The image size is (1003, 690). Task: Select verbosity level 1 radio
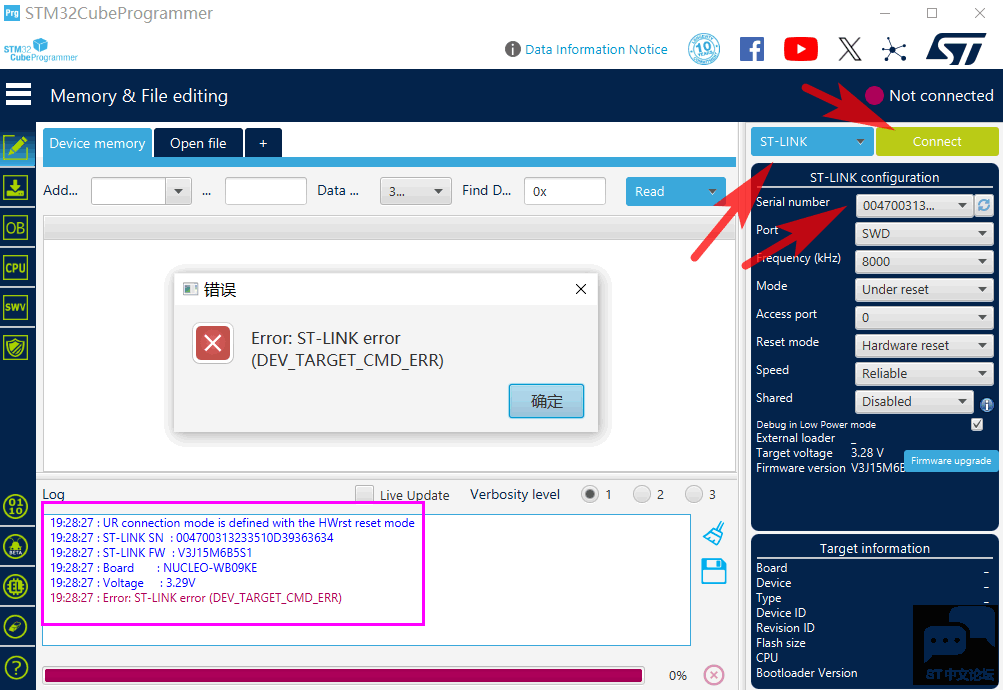tap(590, 494)
